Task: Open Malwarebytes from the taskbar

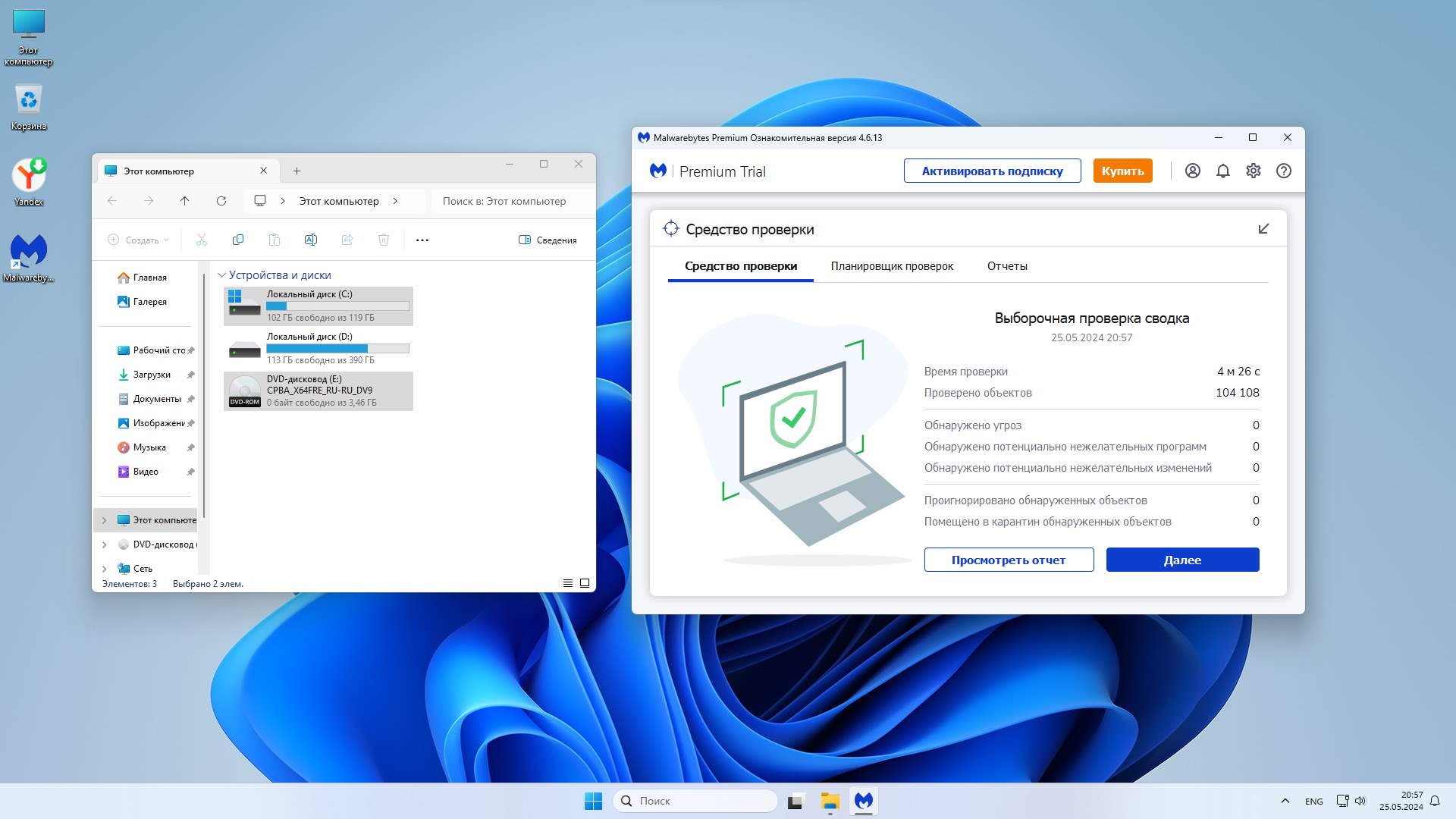Action: [x=863, y=801]
